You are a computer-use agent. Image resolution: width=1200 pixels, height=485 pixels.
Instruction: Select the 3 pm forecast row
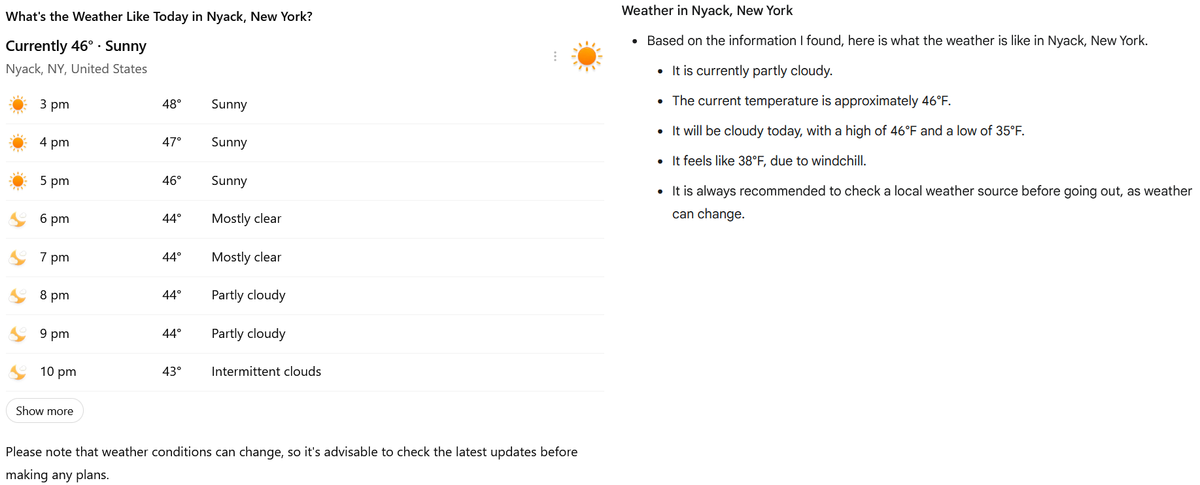[x=300, y=105]
